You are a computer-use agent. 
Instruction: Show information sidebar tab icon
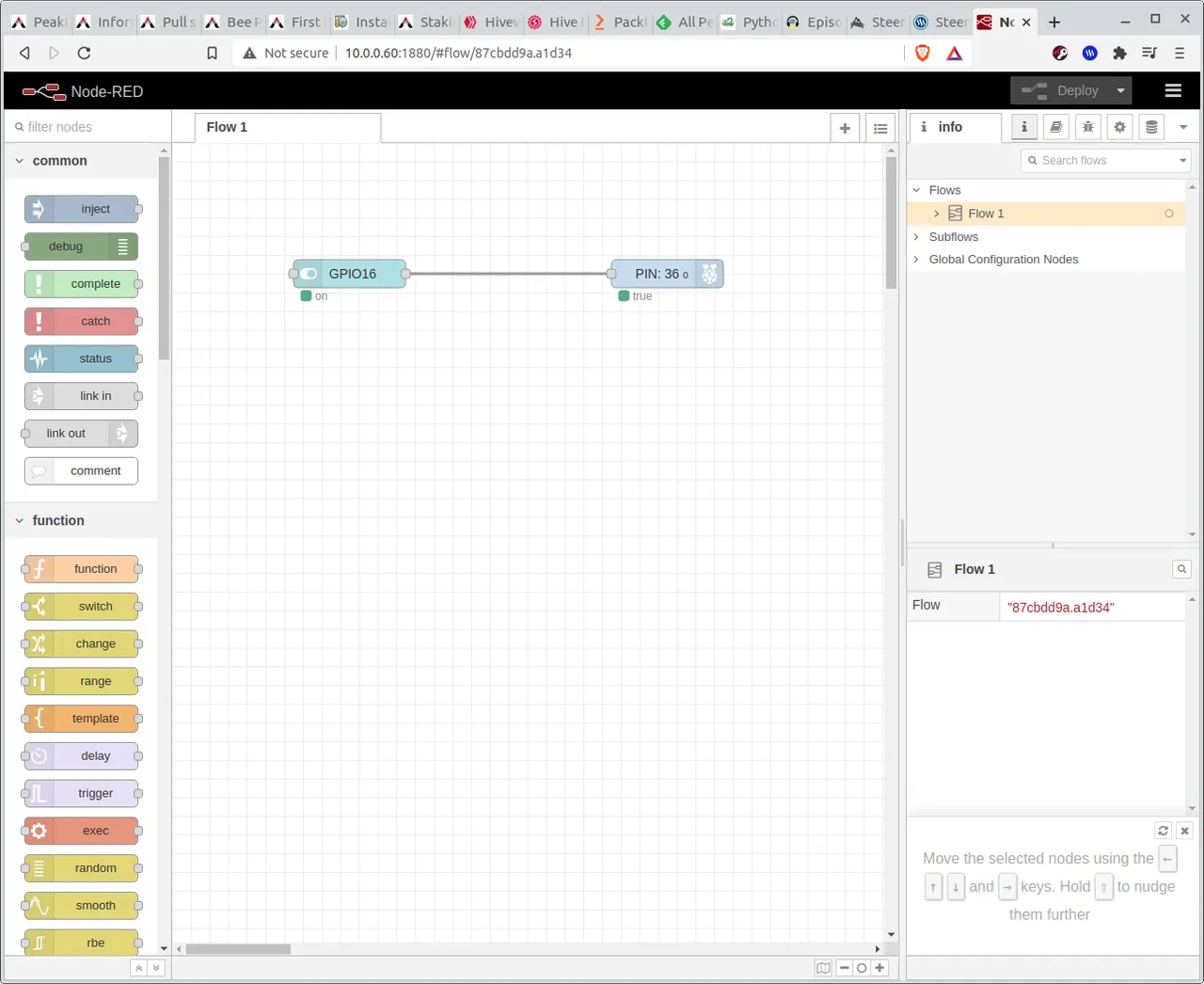pos(1024,127)
